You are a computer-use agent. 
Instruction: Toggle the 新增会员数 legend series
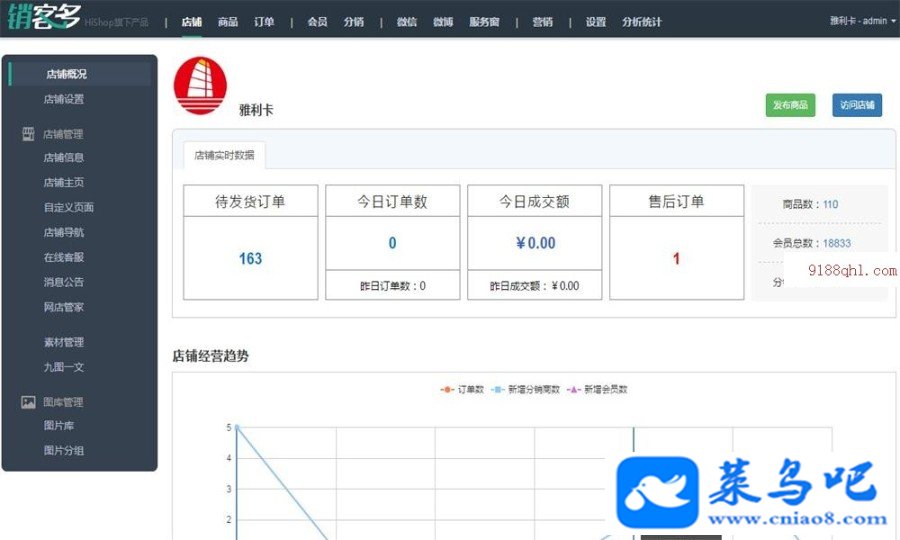pos(597,390)
